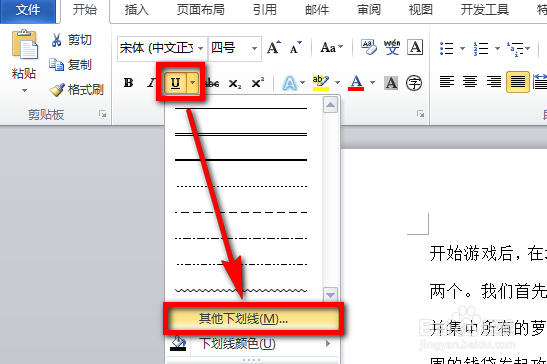Toggle Superscript formatting

coord(257,83)
